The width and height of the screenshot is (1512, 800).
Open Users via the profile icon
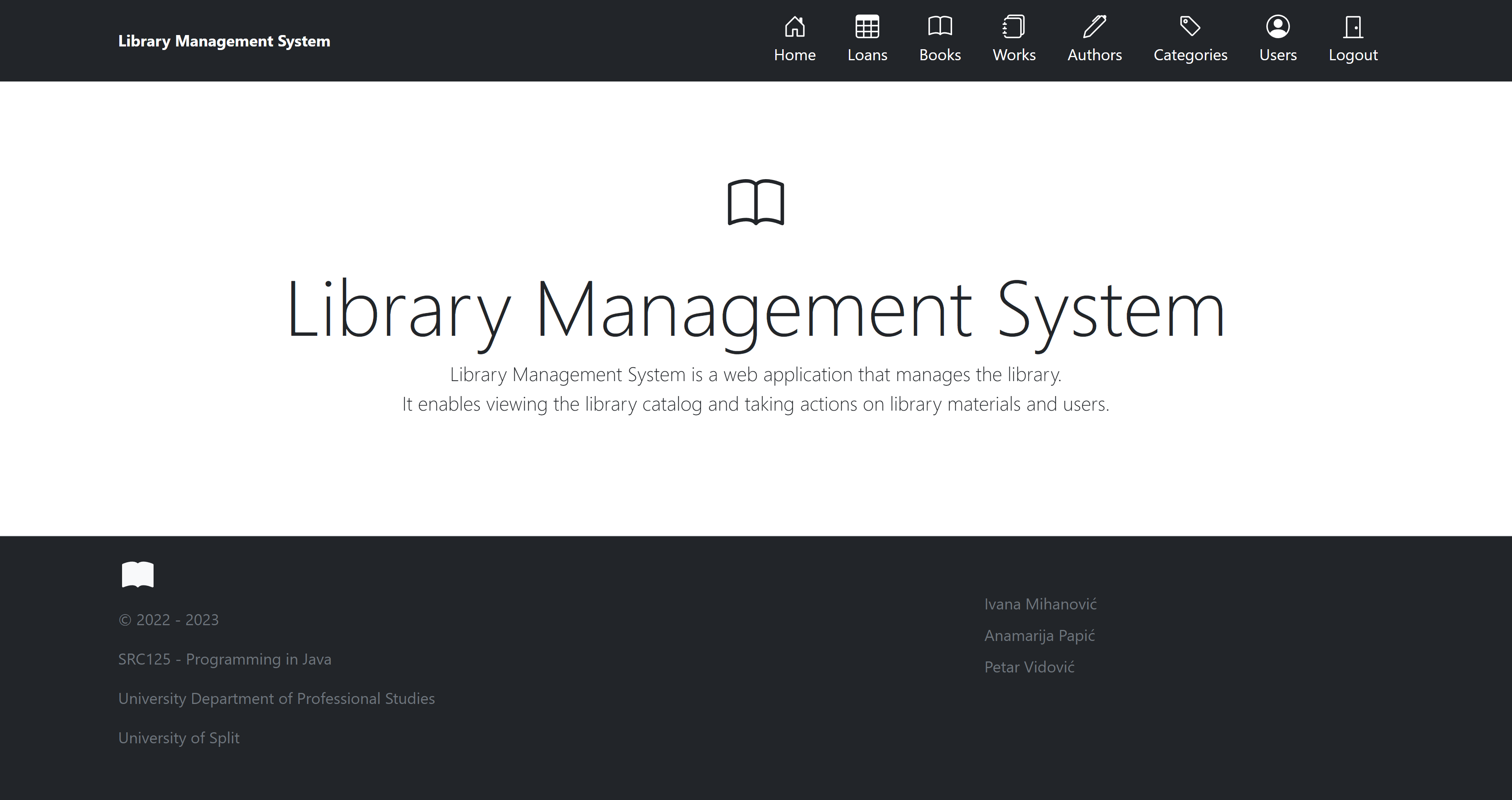point(1279,26)
